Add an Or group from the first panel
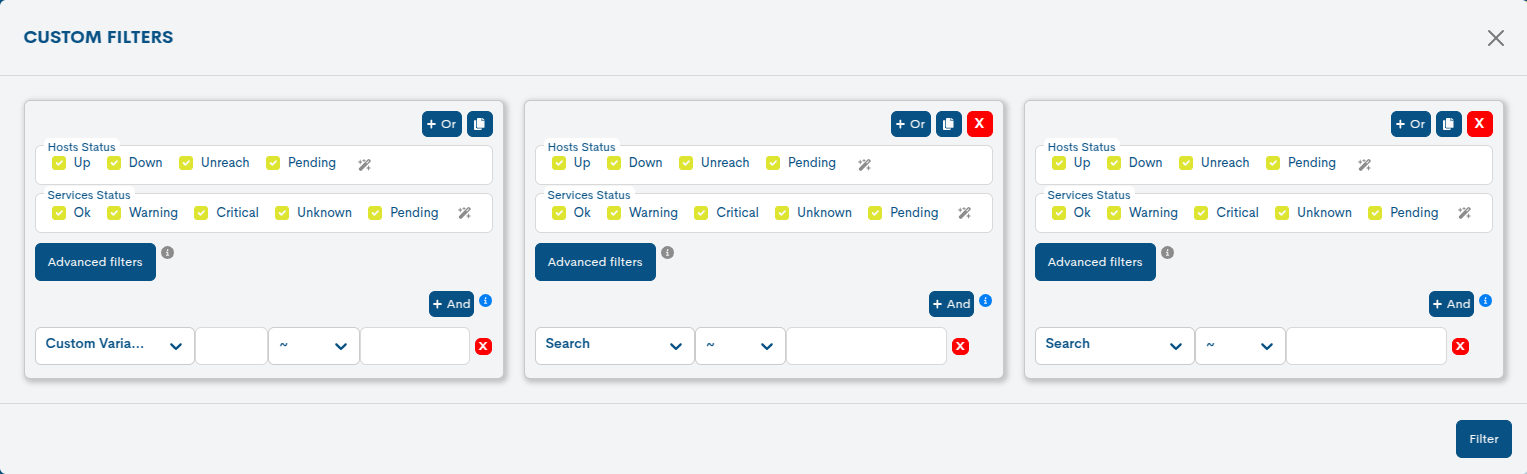Image resolution: width=1527 pixels, height=474 pixels. click(x=441, y=124)
